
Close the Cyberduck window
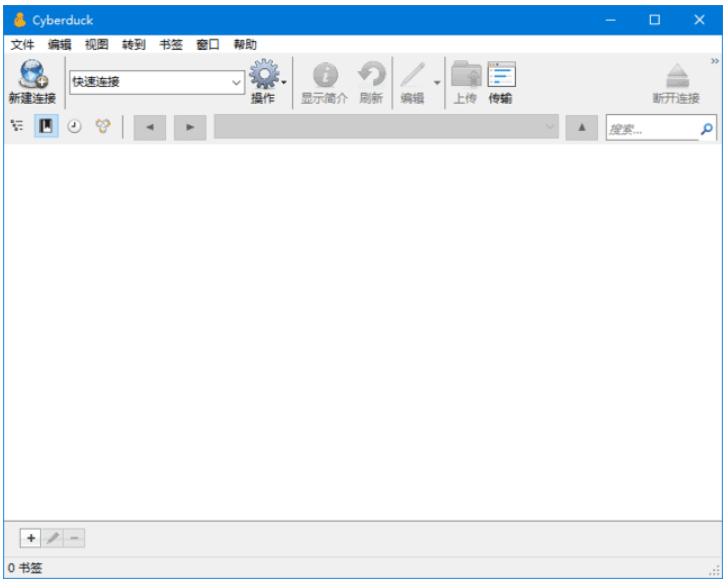pos(699,20)
